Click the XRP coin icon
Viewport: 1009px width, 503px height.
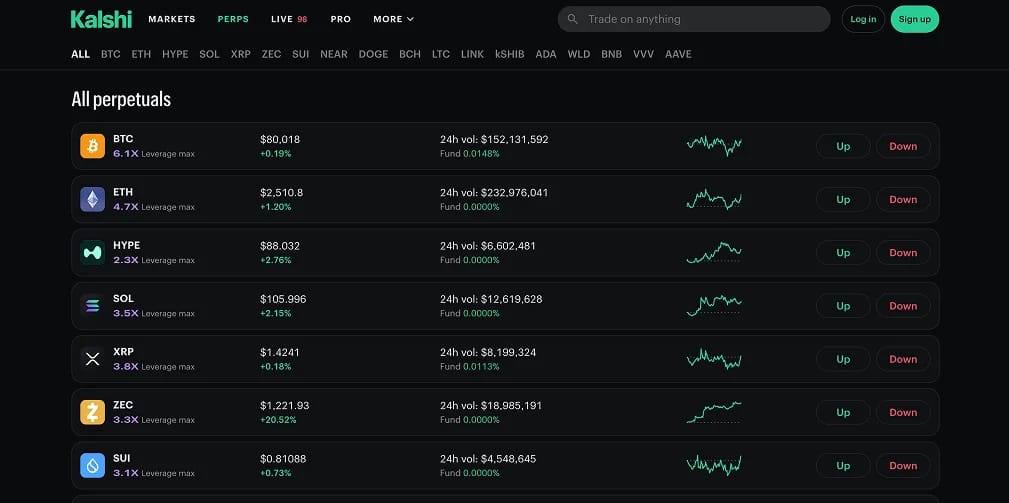[x=93, y=359]
